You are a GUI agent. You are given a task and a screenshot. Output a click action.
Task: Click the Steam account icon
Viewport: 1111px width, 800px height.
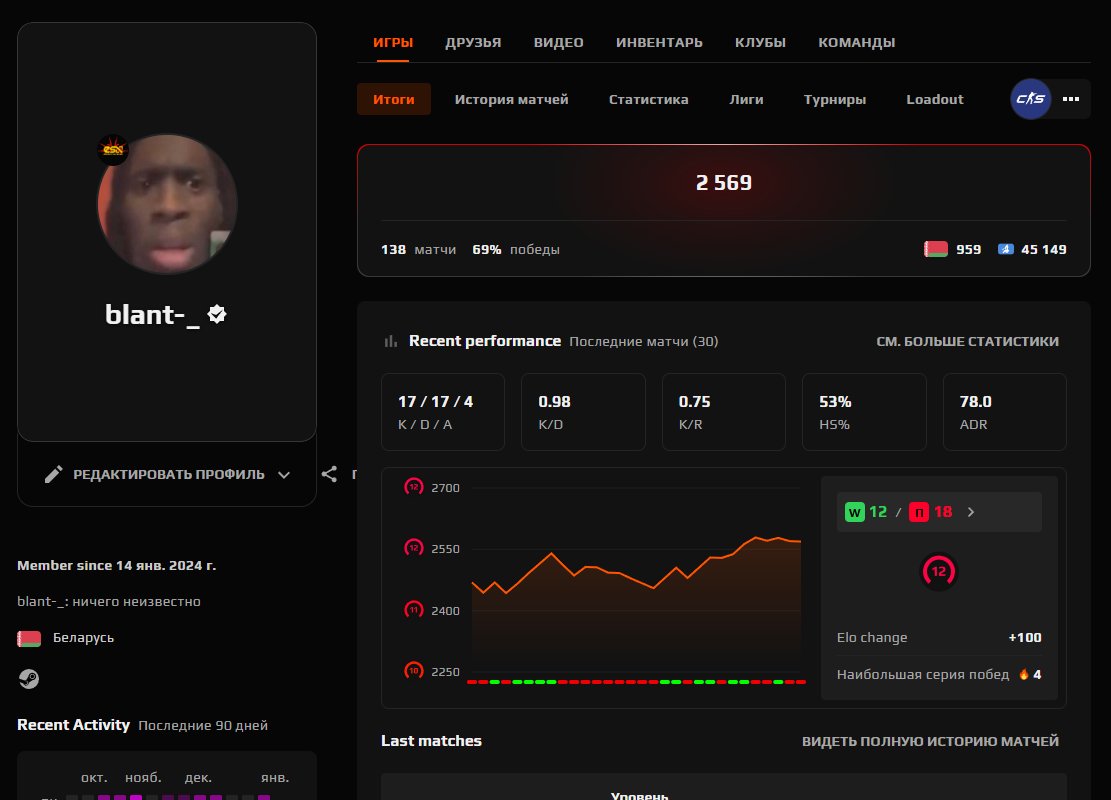point(29,679)
